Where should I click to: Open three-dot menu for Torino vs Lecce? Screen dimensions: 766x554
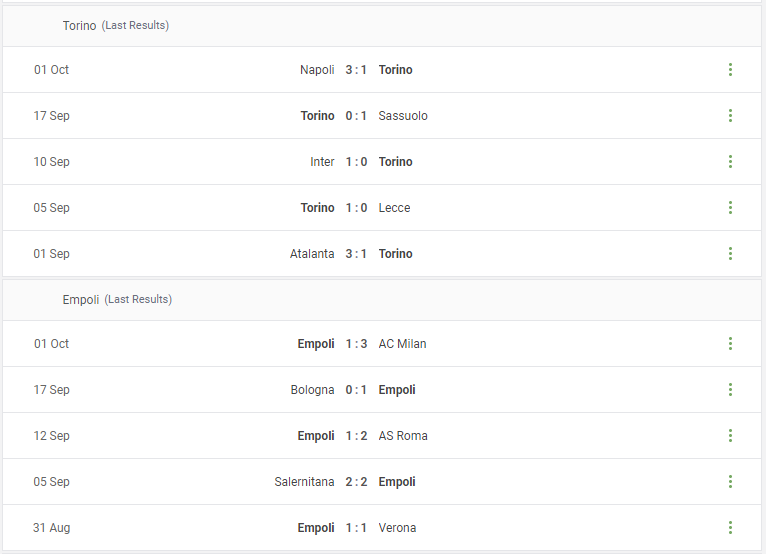click(730, 207)
